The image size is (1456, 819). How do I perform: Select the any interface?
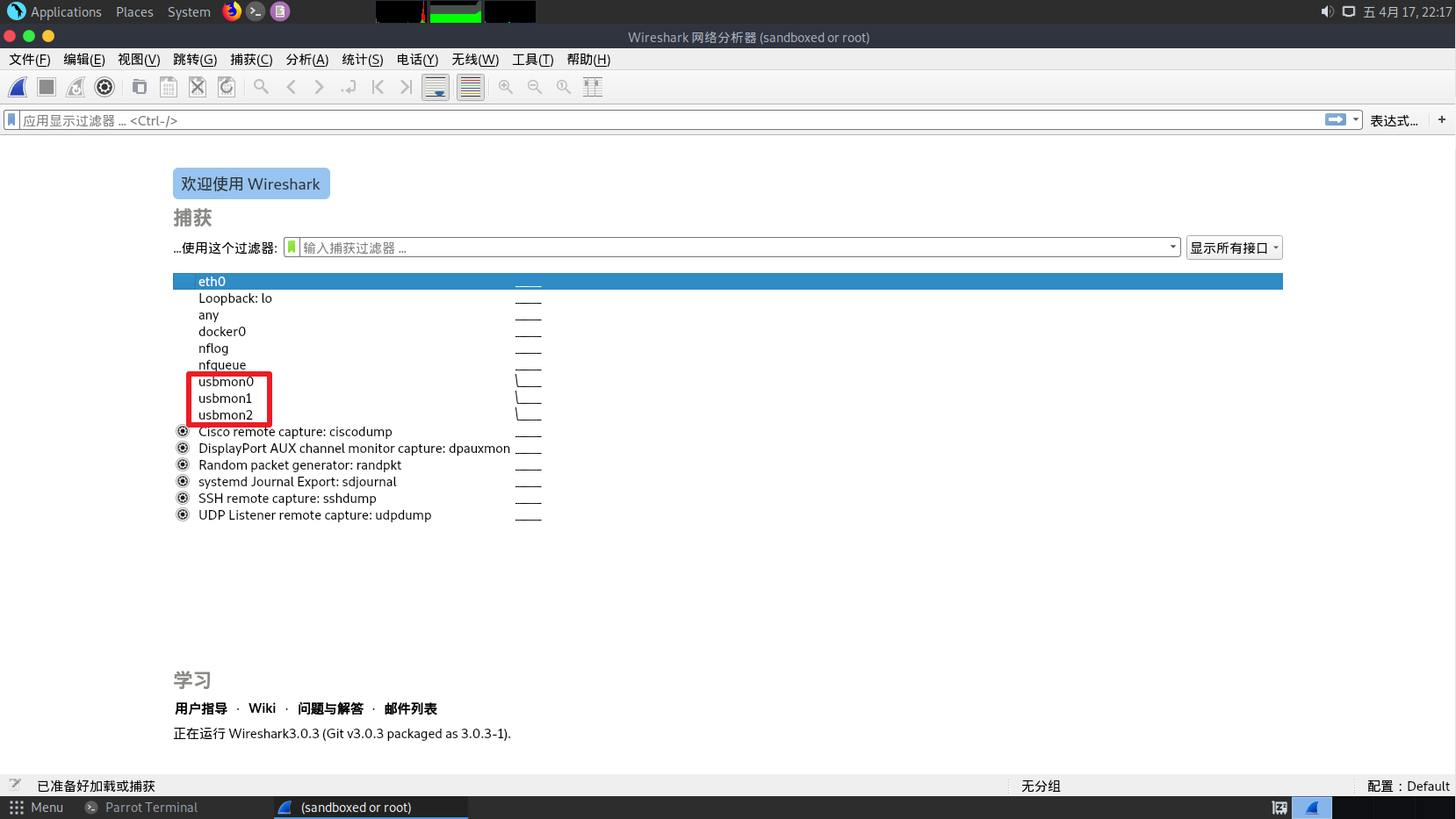coord(728,315)
